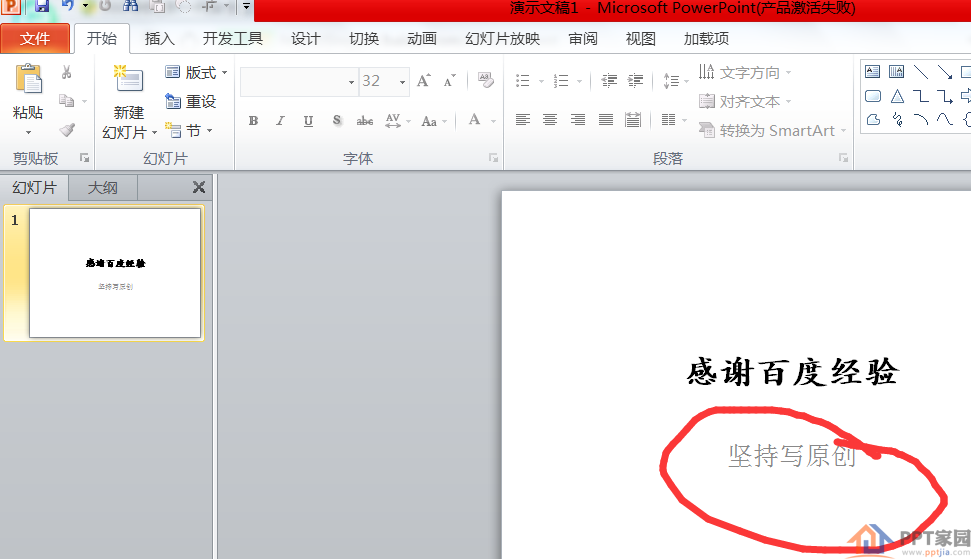The image size is (971, 559).
Task: Center align the text
Action: 550,119
